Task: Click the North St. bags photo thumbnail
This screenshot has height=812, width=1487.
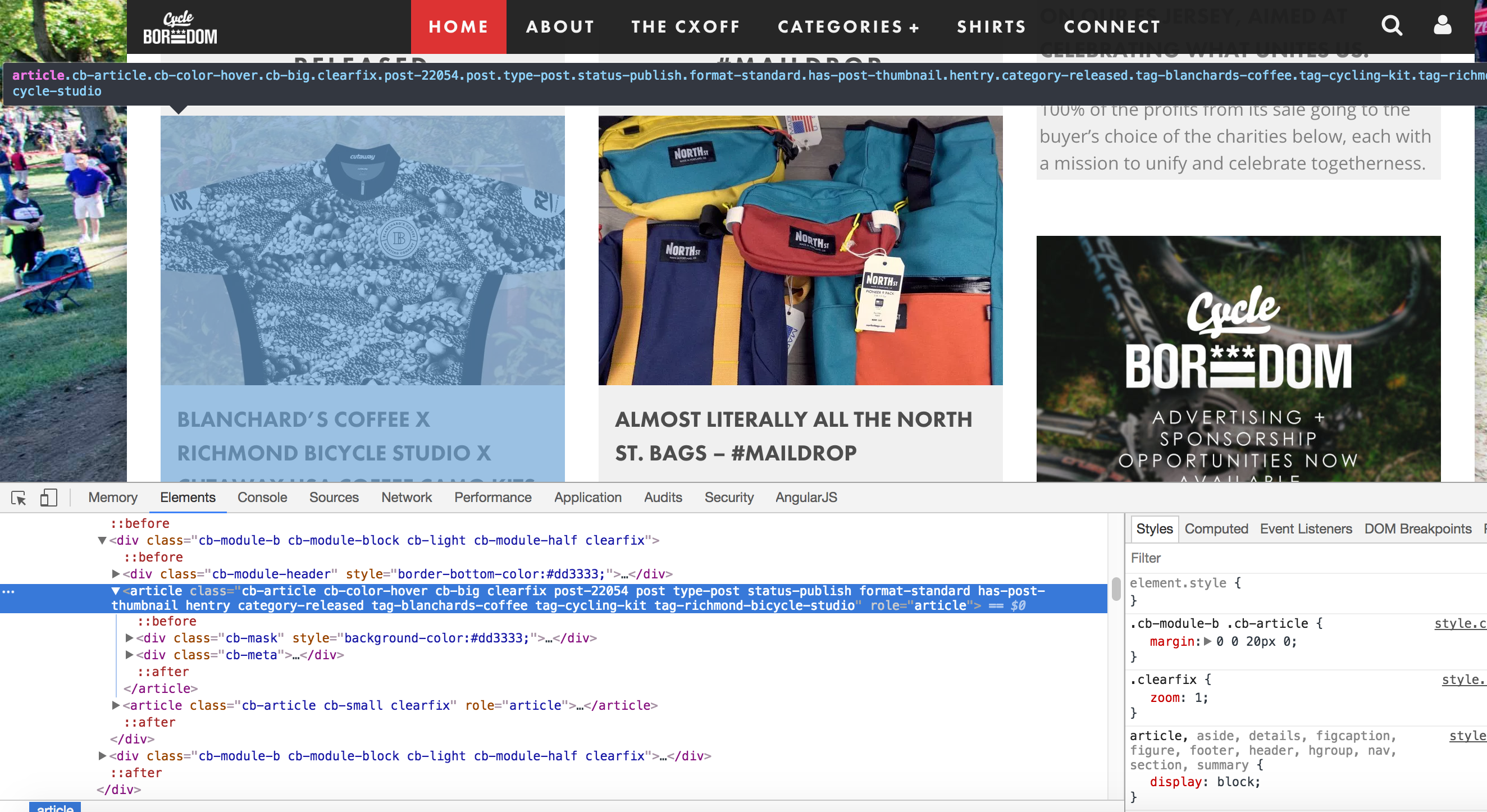Action: (800, 250)
